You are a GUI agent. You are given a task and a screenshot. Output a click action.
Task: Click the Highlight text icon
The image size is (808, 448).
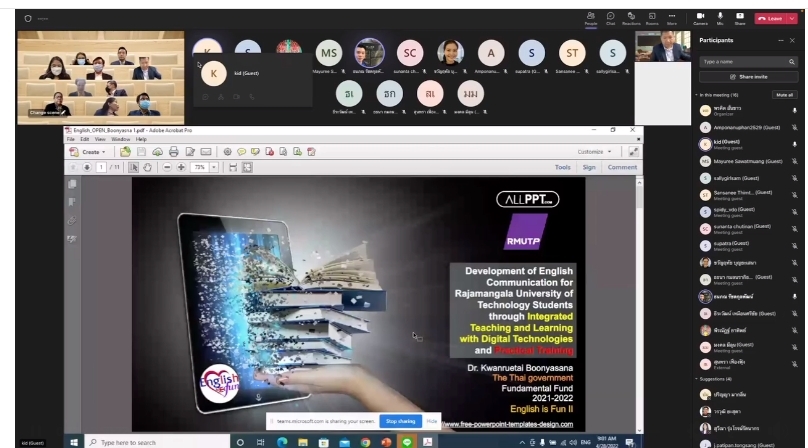(x=255, y=152)
